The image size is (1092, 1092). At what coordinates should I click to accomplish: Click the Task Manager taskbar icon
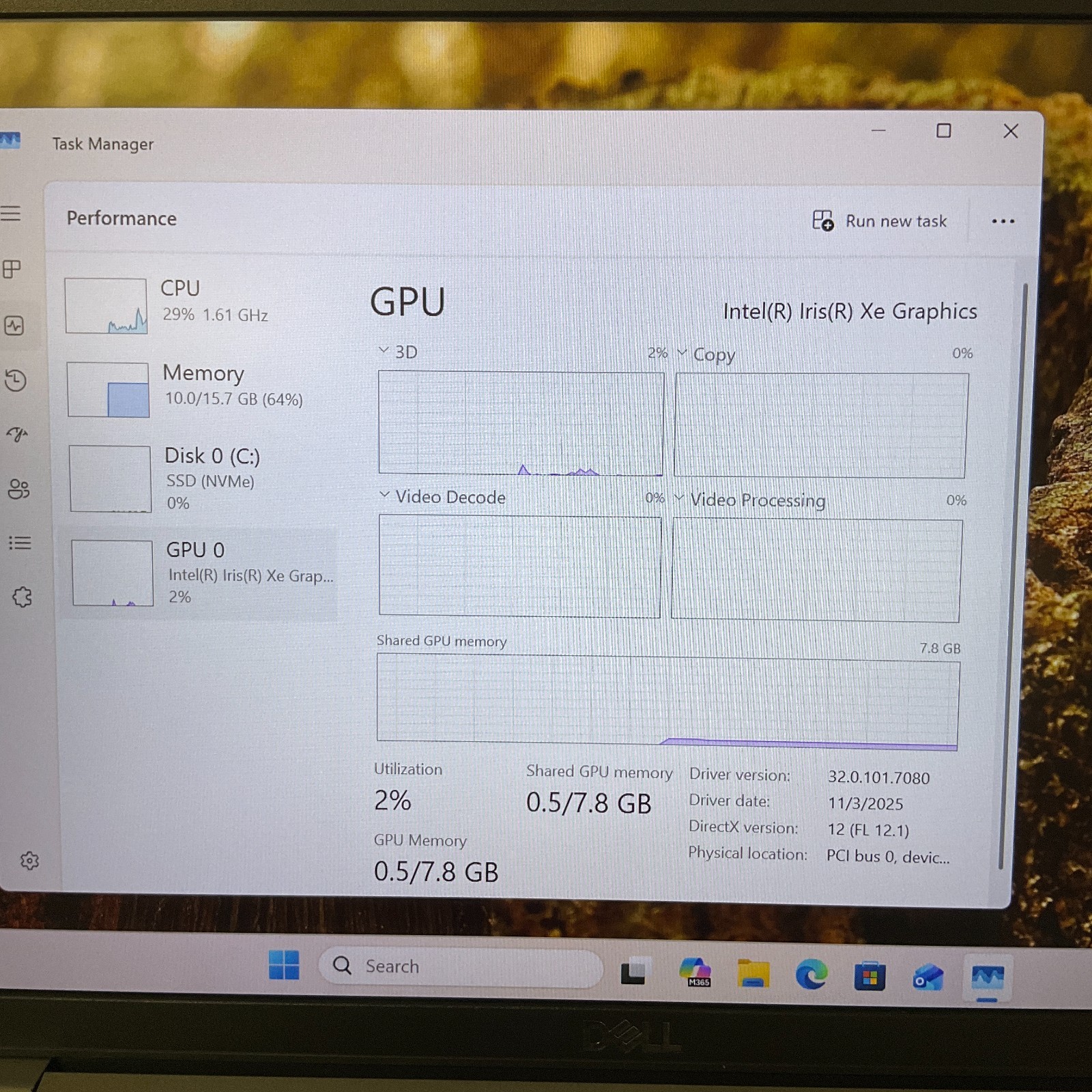point(988,979)
